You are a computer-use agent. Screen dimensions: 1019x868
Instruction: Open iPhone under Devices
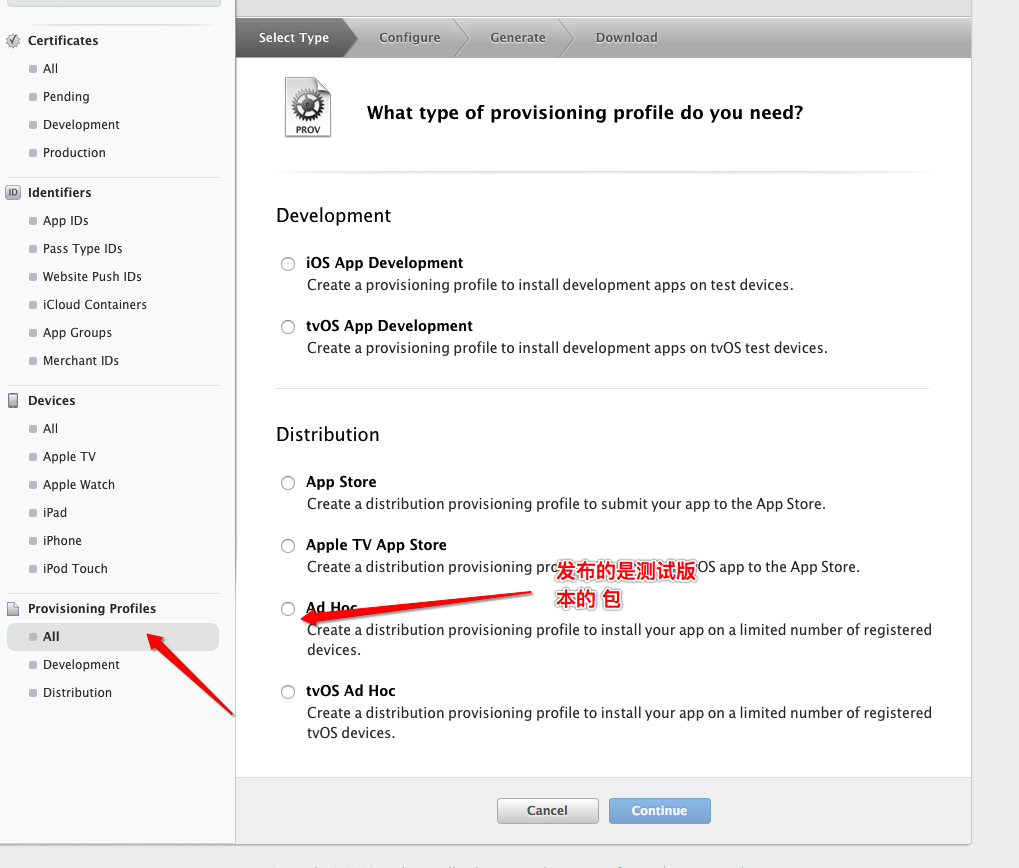62,541
